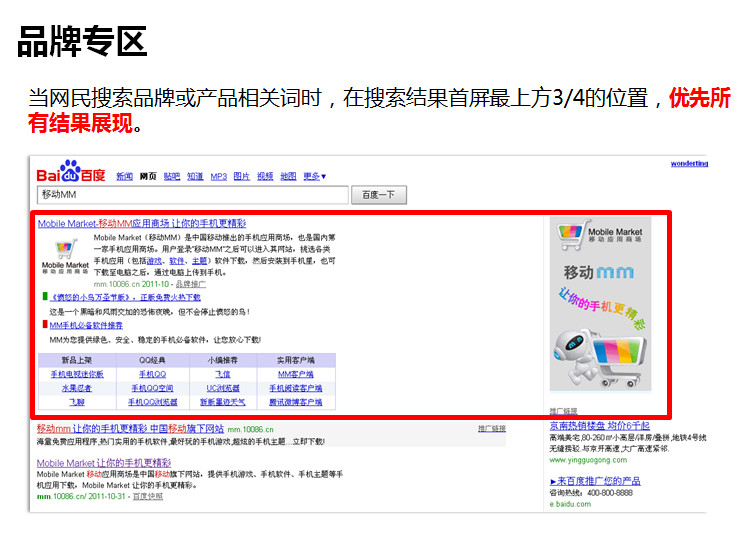Click the 品牌推广 link
This screenshot has height=536, width=750.
pyautogui.click(x=190, y=284)
